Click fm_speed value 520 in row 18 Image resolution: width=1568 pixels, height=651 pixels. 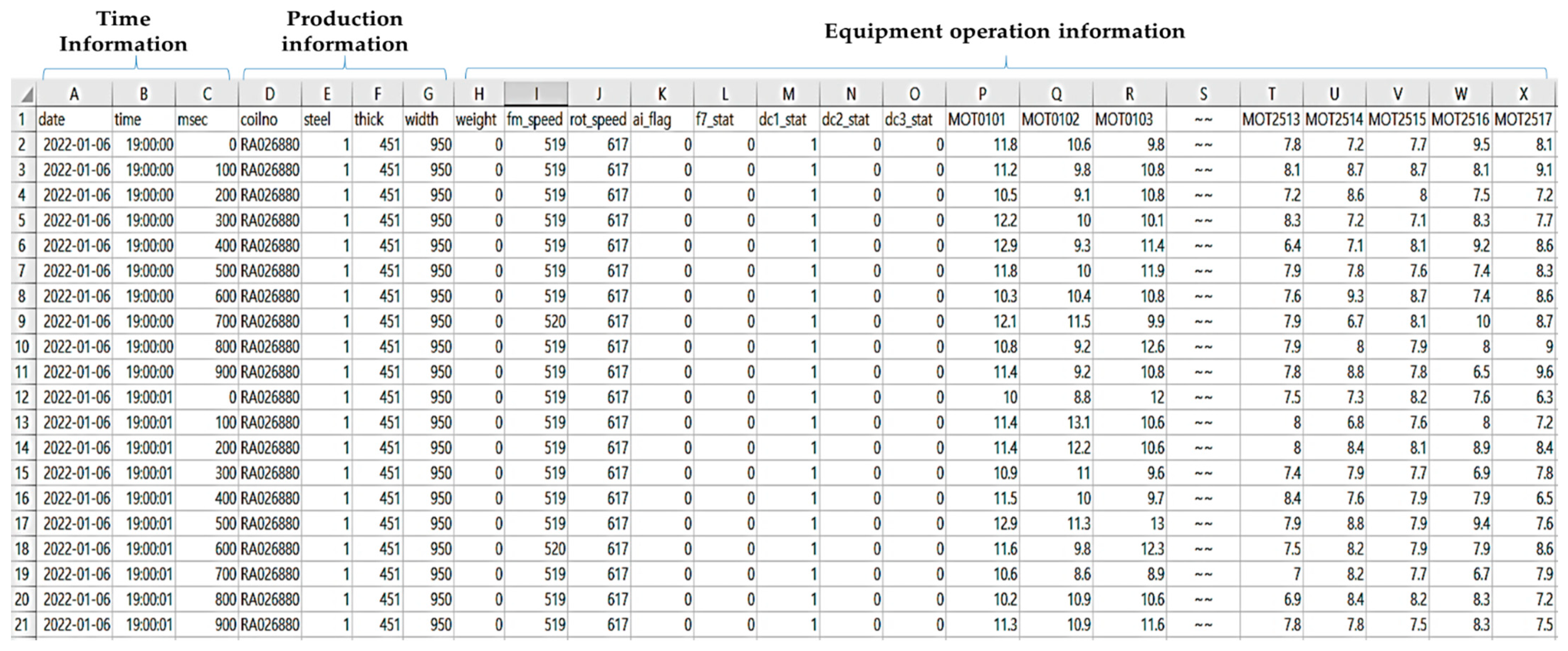(536, 549)
